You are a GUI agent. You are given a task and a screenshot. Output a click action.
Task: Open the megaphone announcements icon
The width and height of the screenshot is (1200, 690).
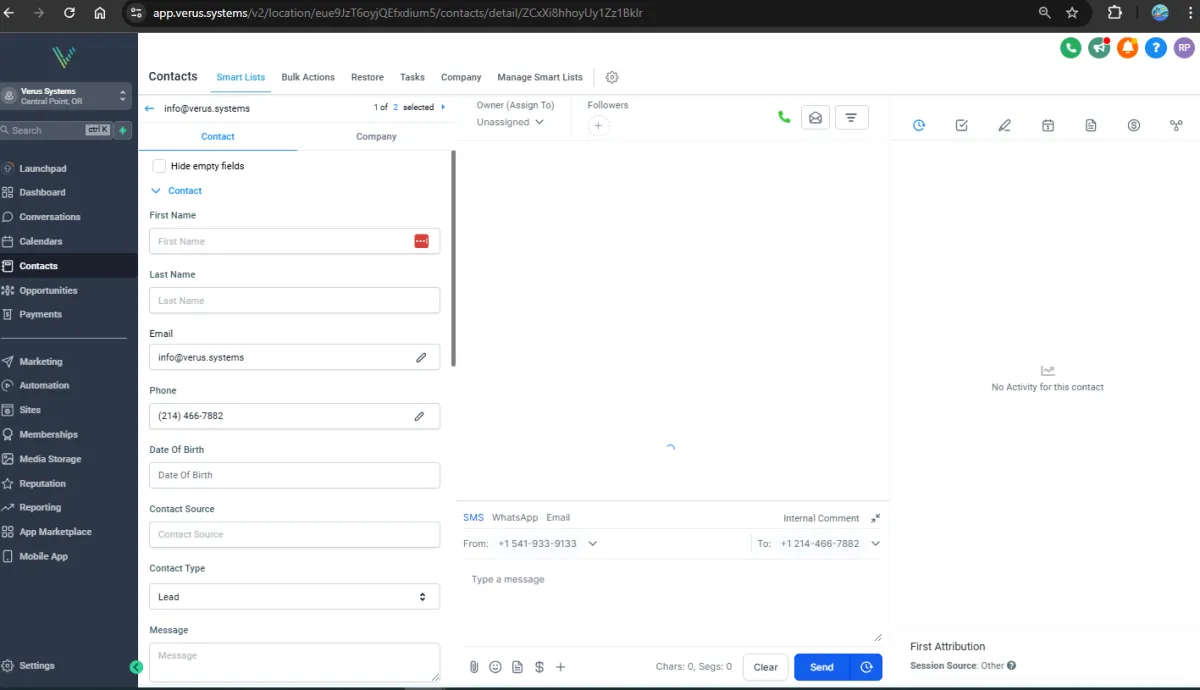1099,47
